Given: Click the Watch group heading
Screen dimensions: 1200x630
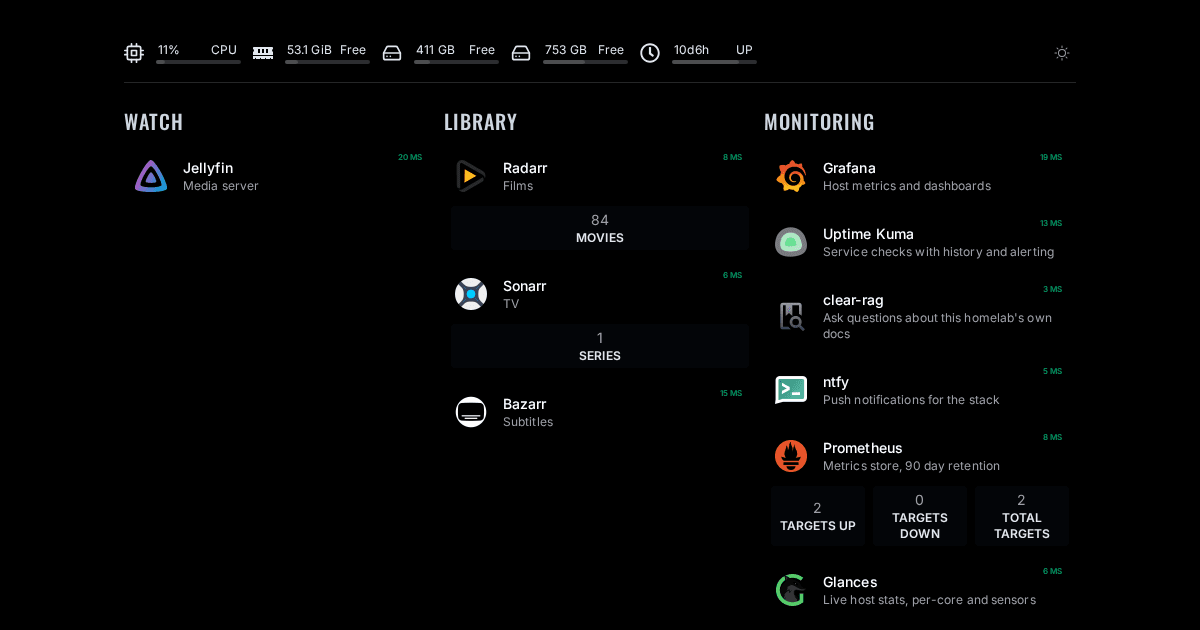Looking at the screenshot, I should [x=154, y=122].
